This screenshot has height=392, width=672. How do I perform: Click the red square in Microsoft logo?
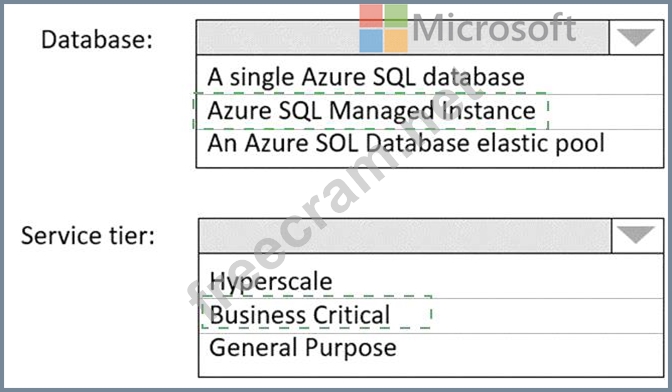pos(371,16)
